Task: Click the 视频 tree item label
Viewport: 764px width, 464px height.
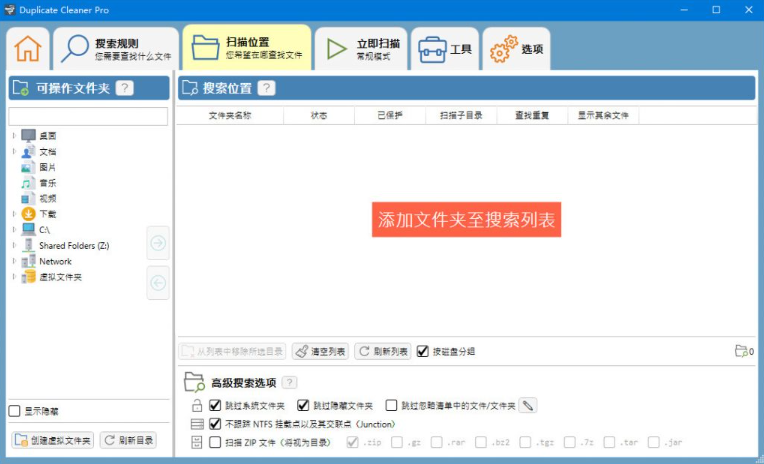Action: point(48,198)
